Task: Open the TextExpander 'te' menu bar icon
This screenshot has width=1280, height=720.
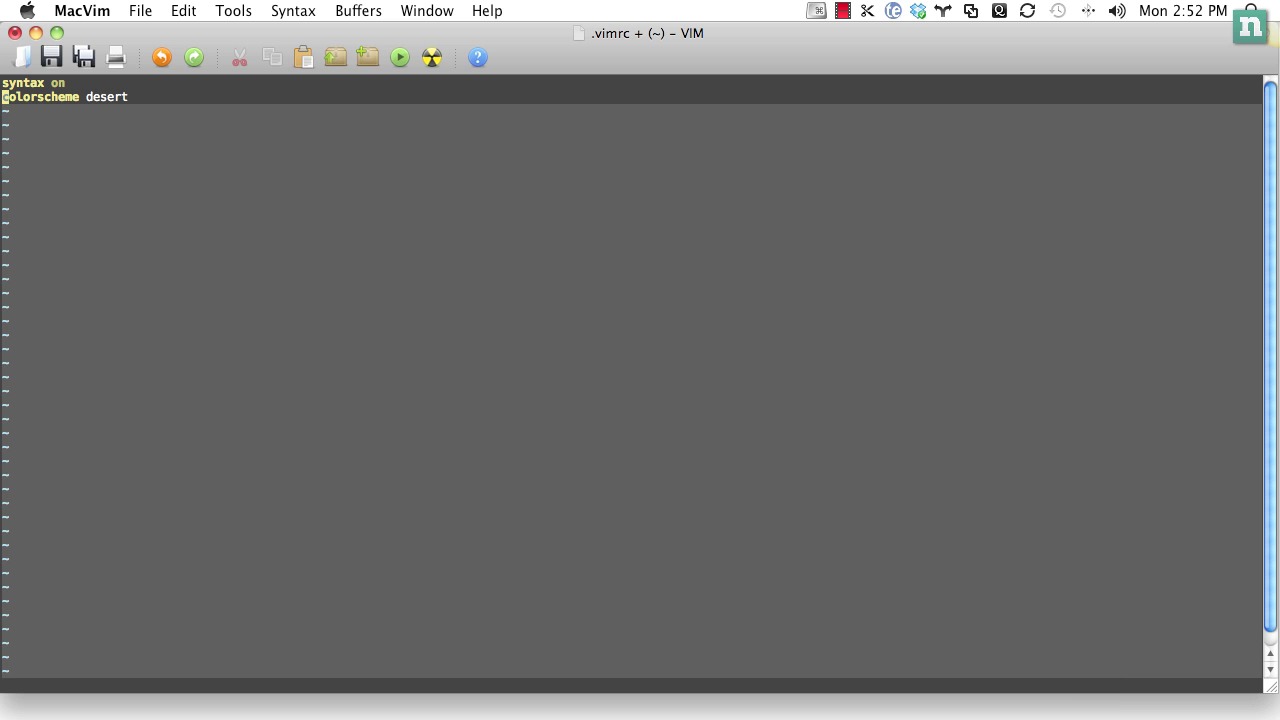Action: 893,11
